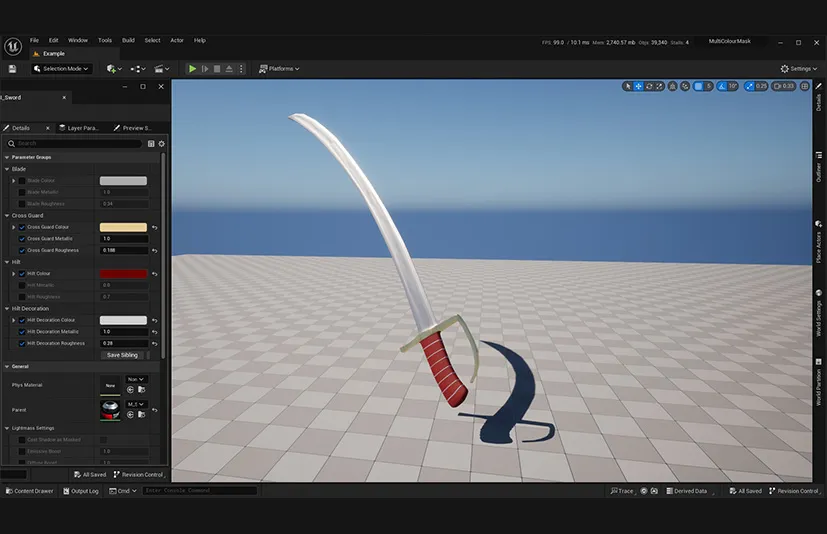
Task: Enable the Blade Metallic override checkbox
Action: pyautogui.click(x=22, y=192)
